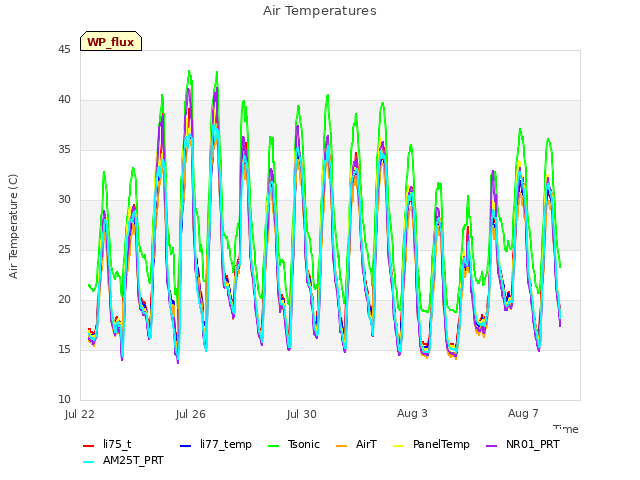Click the orange AirT legend swatch
640x480 pixels.
coord(342,446)
